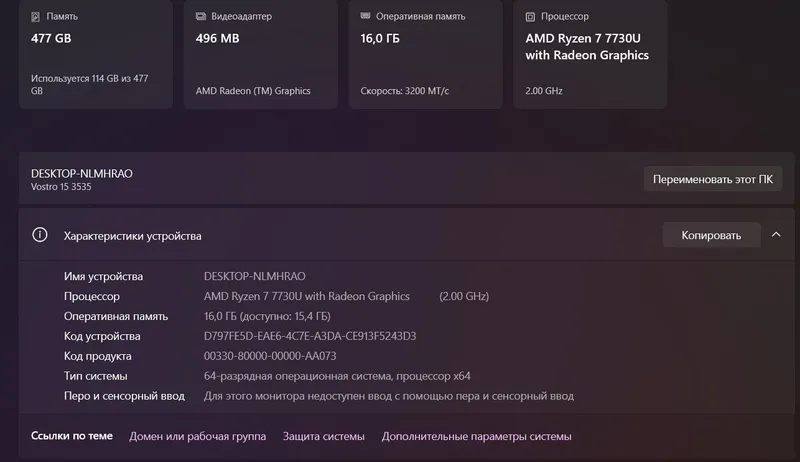Open Дополнительные параметры системы link
The width and height of the screenshot is (800, 462).
477,437
